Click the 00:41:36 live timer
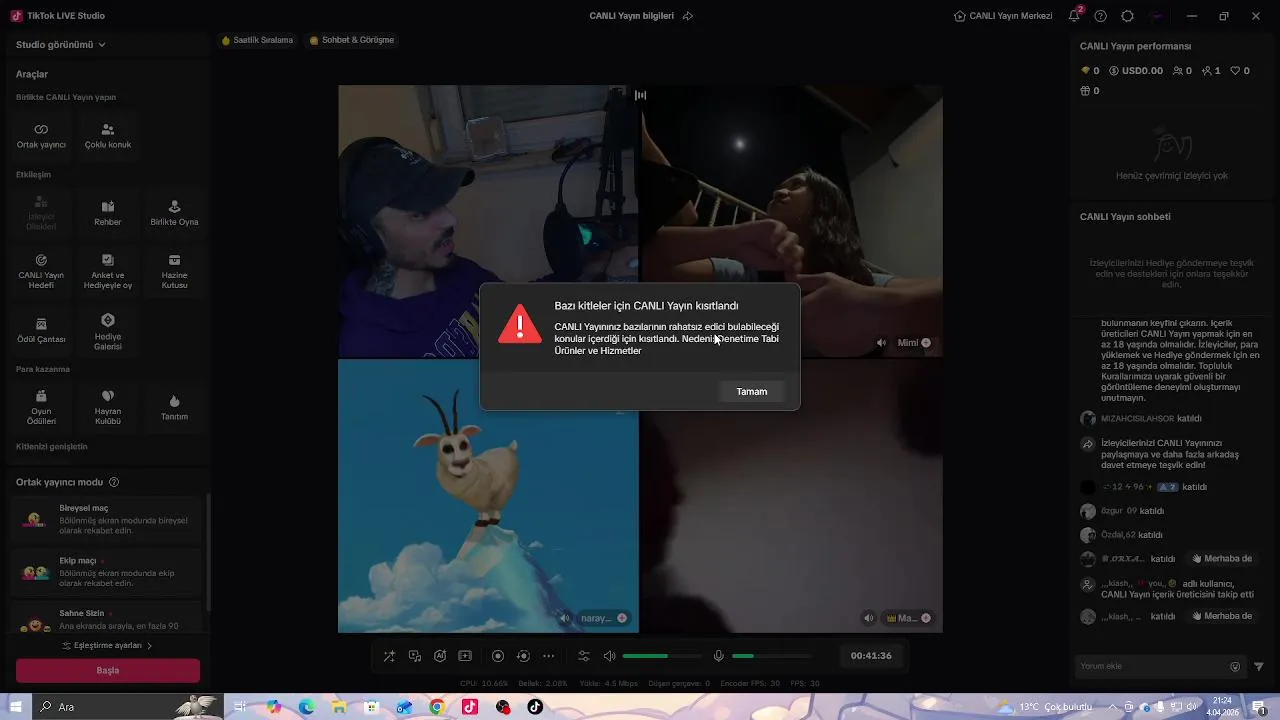 871,656
